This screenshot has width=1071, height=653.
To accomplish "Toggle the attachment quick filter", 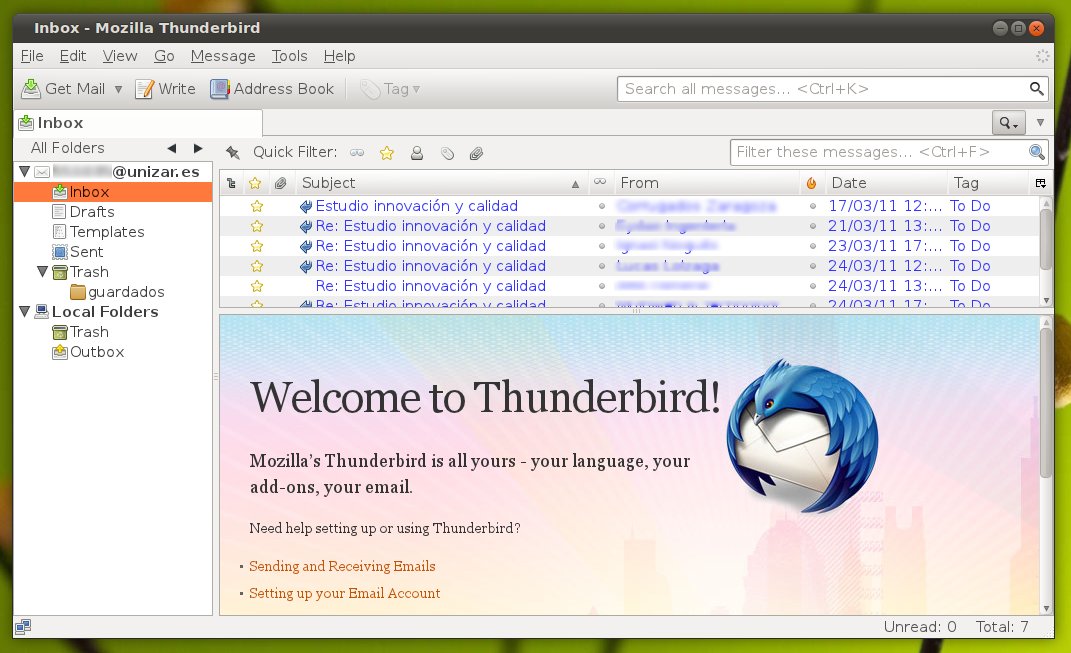I will coord(477,153).
